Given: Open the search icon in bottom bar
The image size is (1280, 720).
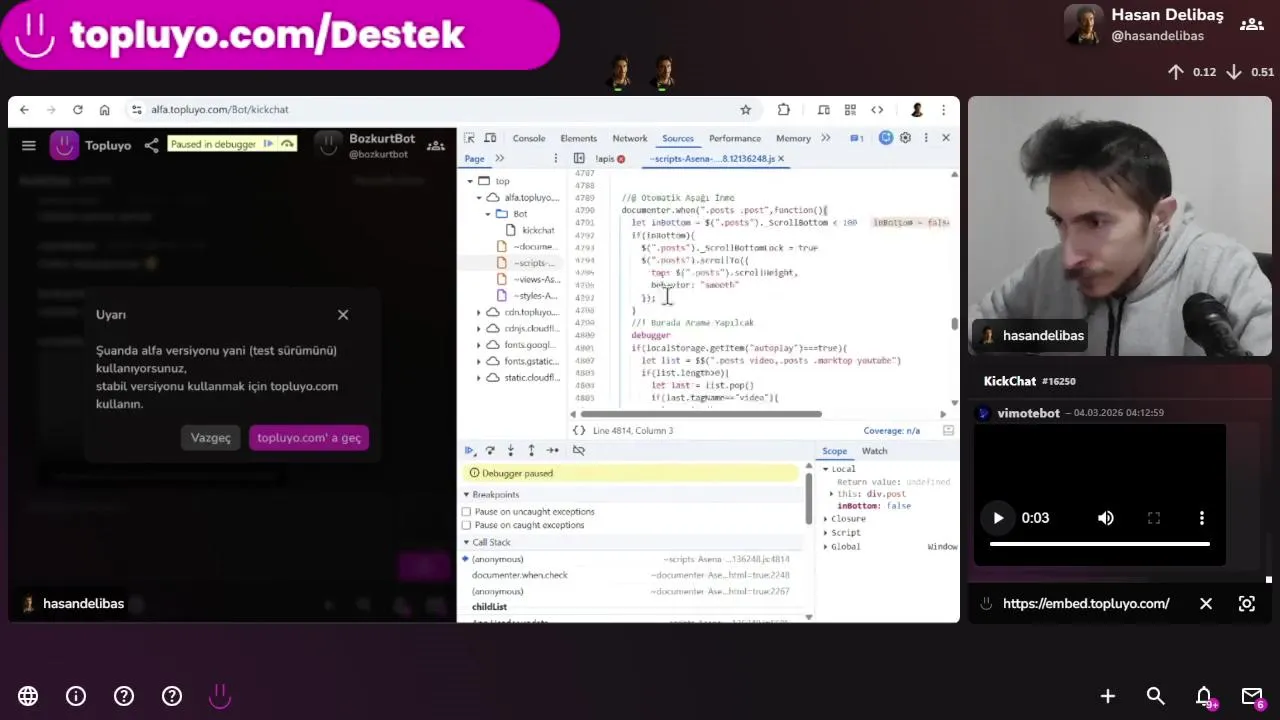Looking at the screenshot, I should point(1155,696).
